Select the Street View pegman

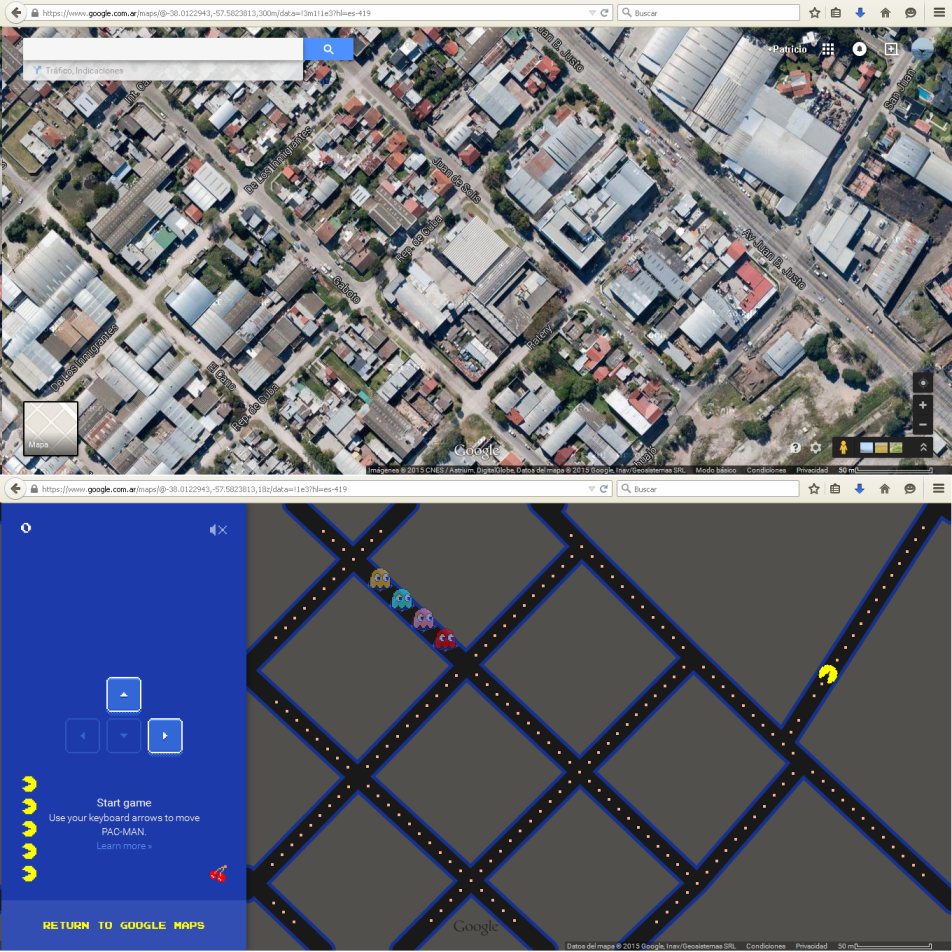843,447
